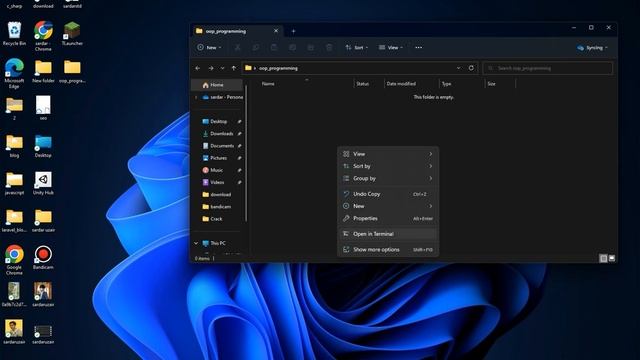Choose Properties in the context menu
The width and height of the screenshot is (640, 360).
pos(388,218)
